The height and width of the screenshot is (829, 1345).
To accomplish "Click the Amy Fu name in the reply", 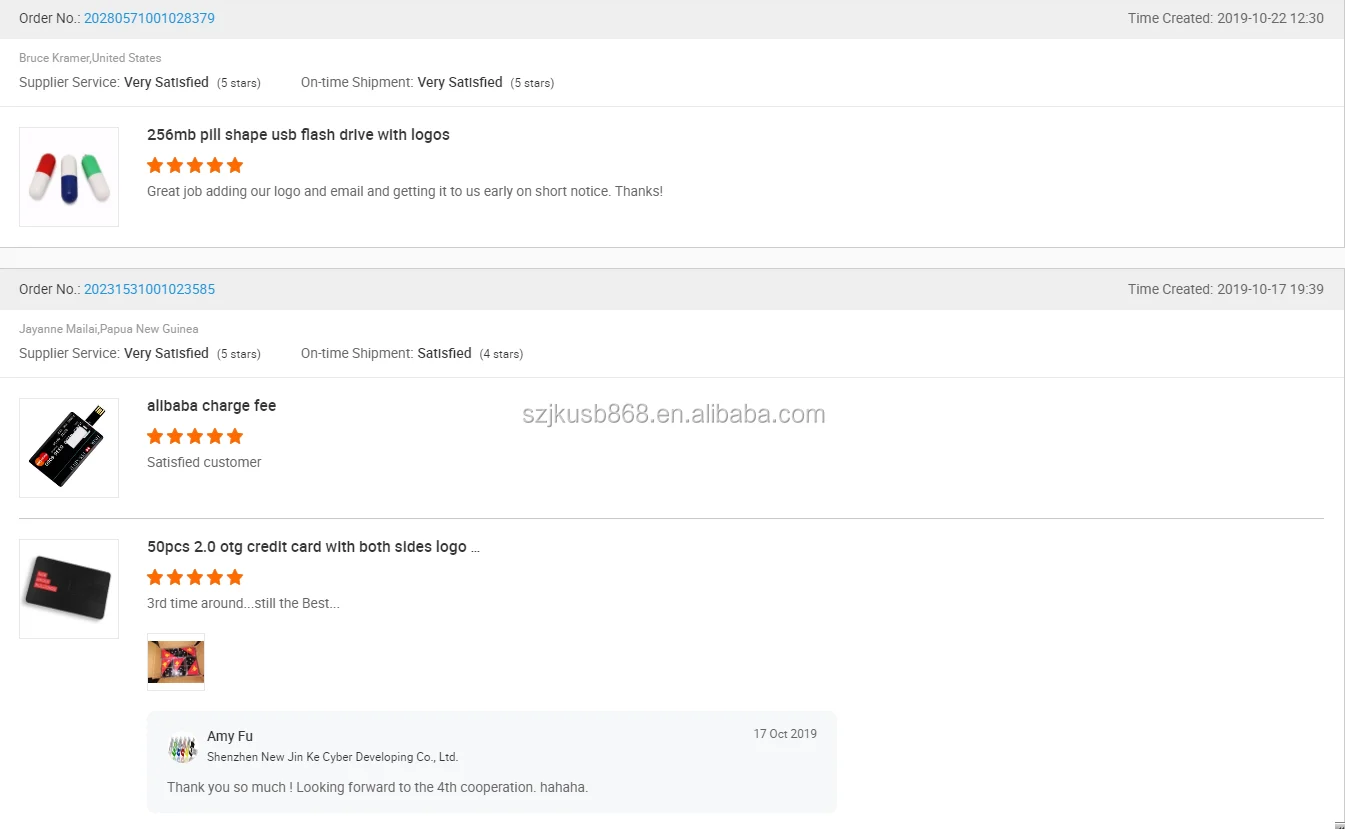I will (x=230, y=736).
